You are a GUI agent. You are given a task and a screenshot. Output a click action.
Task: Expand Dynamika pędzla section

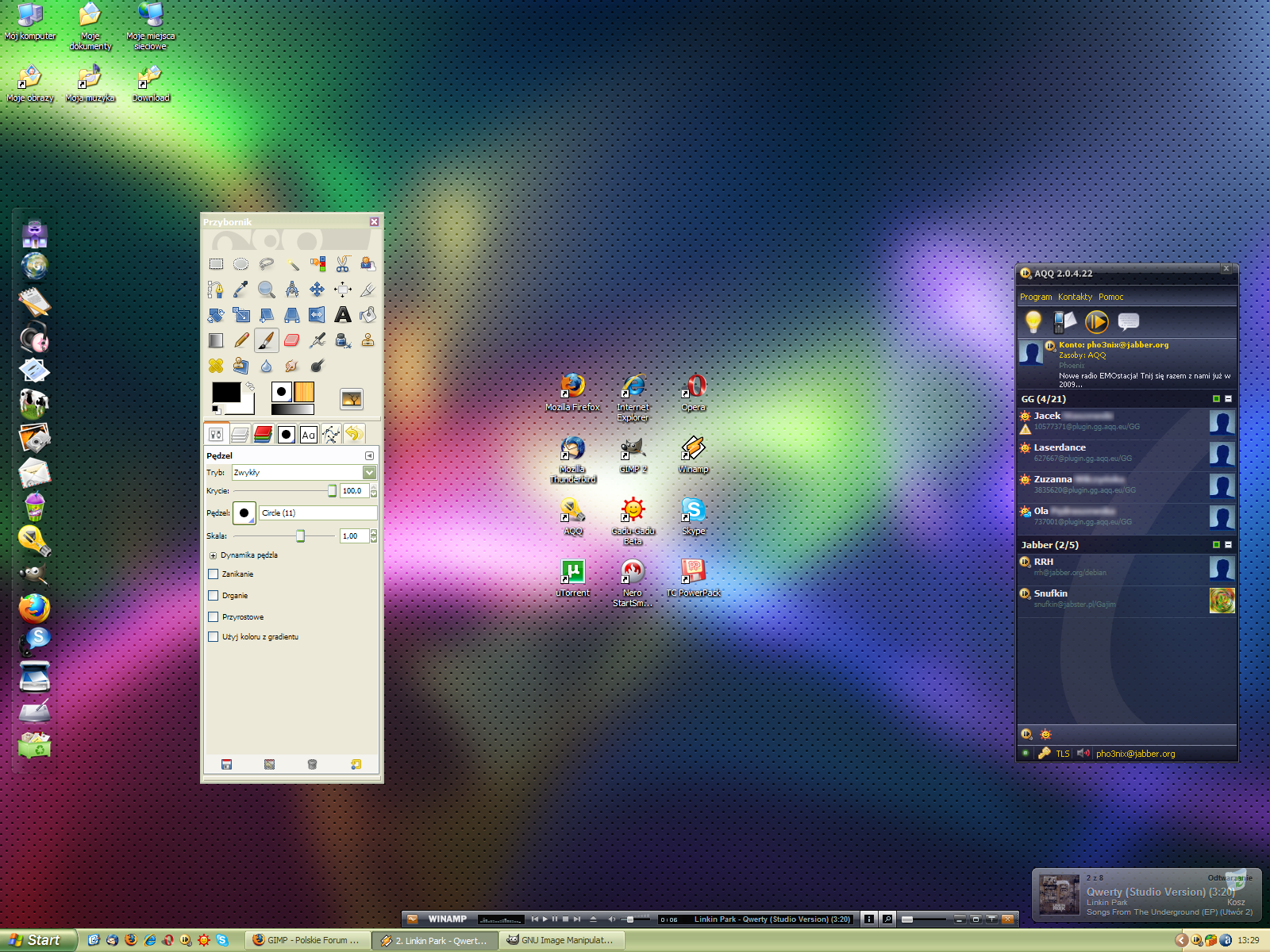213,555
